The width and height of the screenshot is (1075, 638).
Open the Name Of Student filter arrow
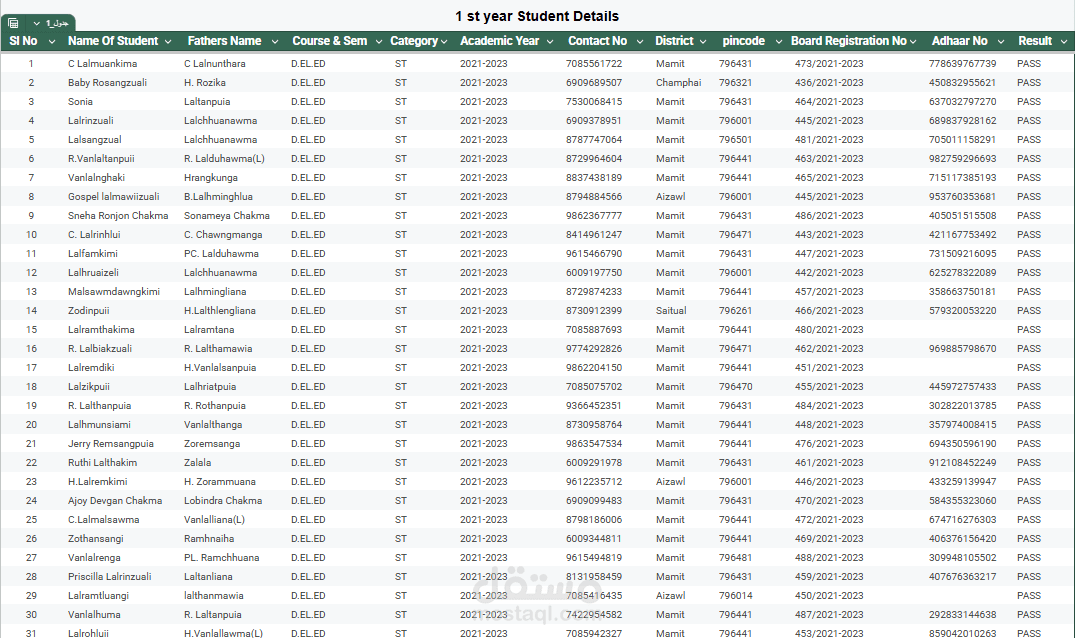[168, 42]
